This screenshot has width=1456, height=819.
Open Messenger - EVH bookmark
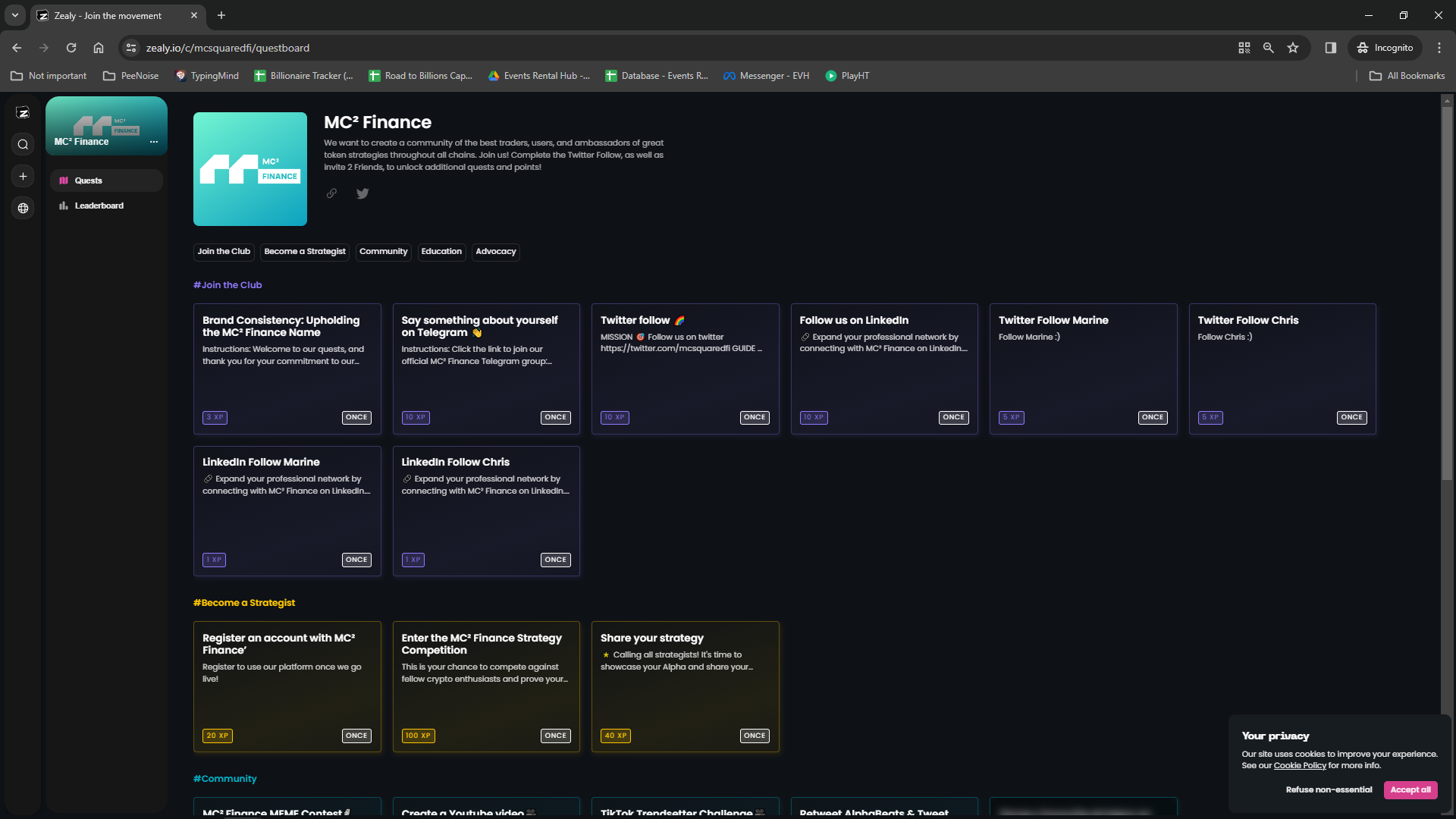click(x=766, y=76)
